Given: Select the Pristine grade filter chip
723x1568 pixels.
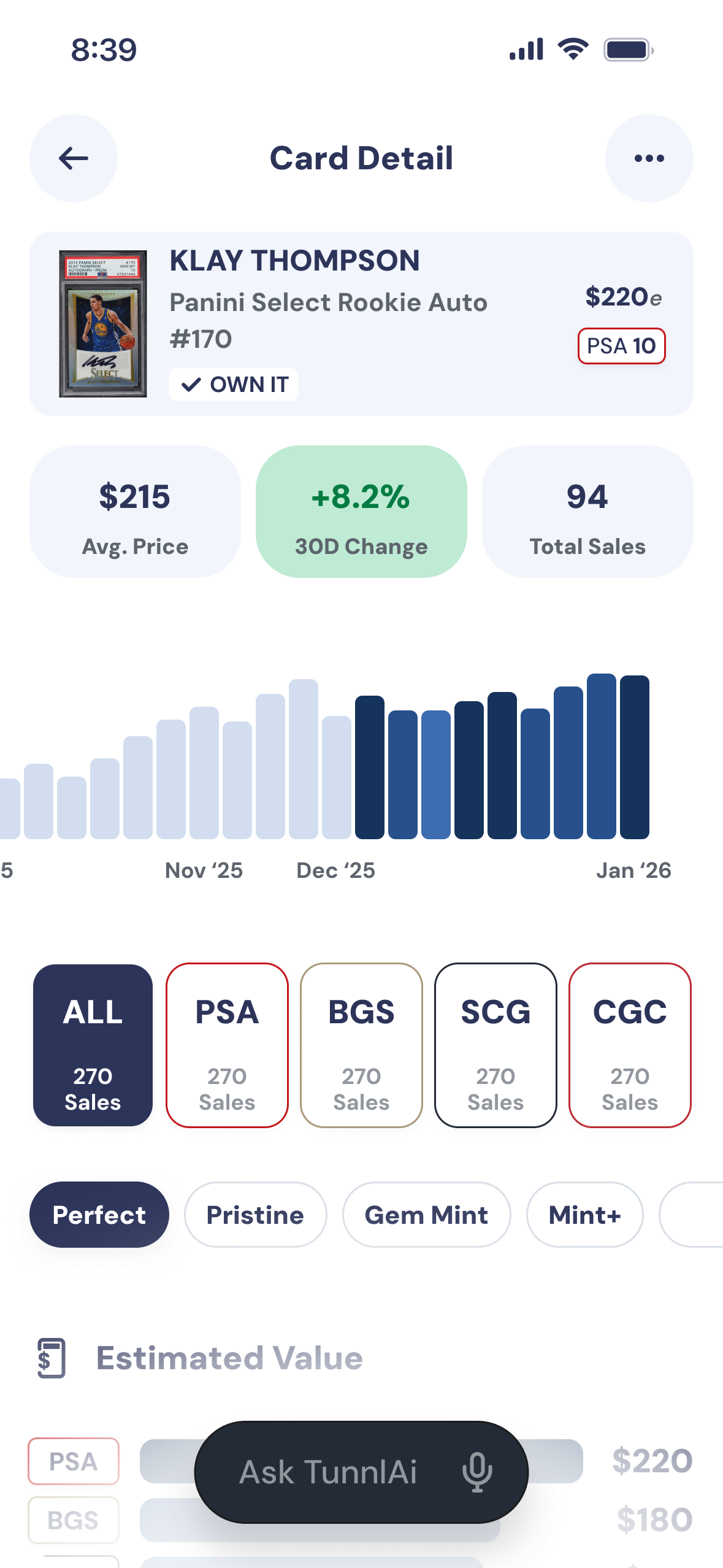Looking at the screenshot, I should pyautogui.click(x=255, y=1215).
